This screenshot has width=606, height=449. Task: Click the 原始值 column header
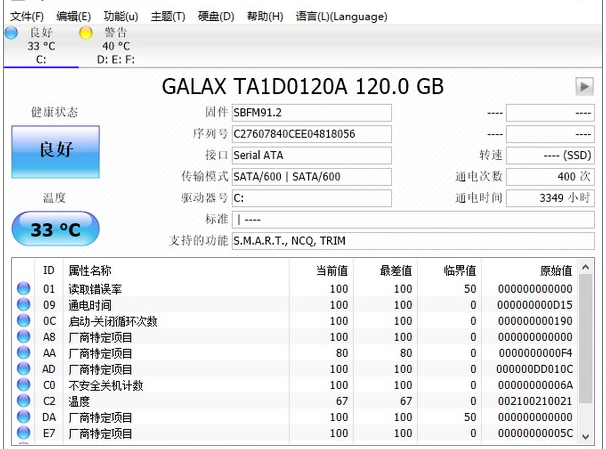[x=530, y=270]
